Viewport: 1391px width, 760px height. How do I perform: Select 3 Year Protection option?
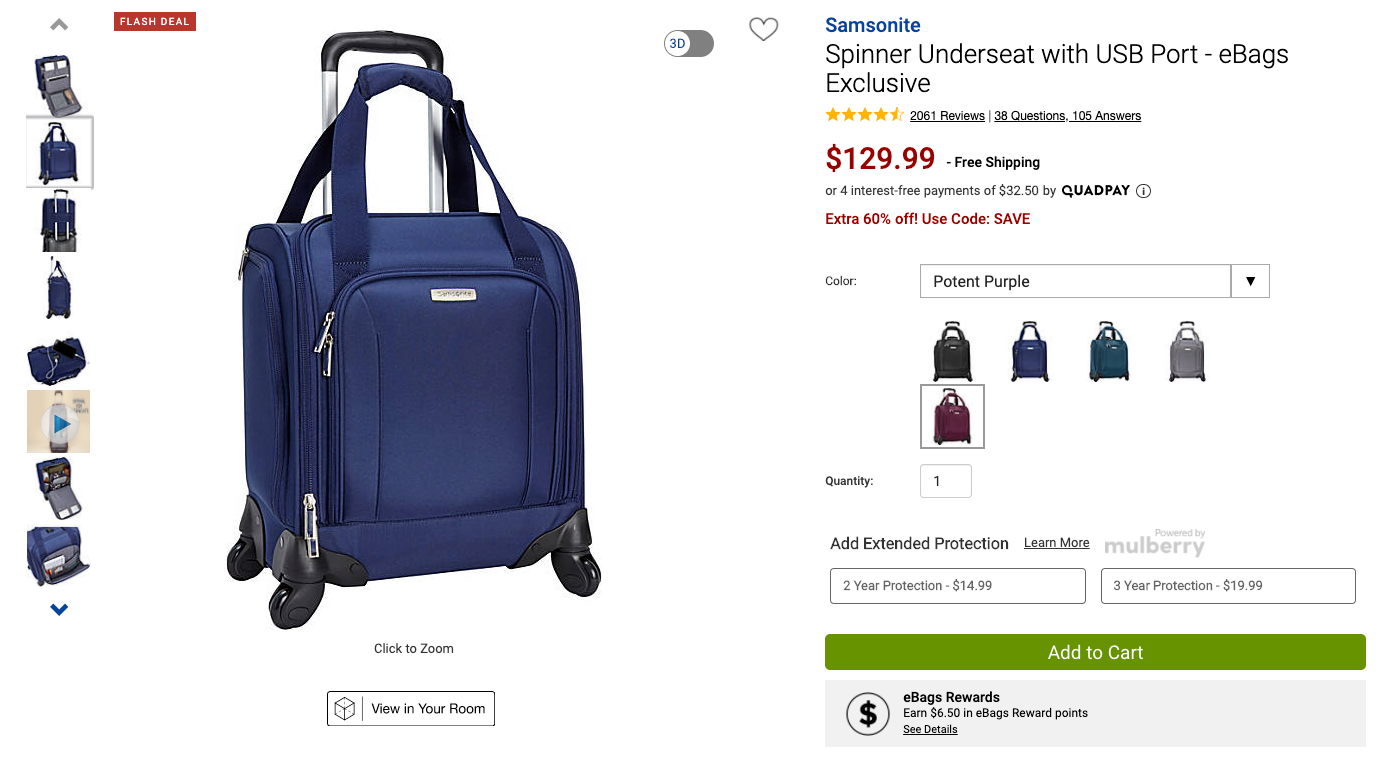[1228, 586]
